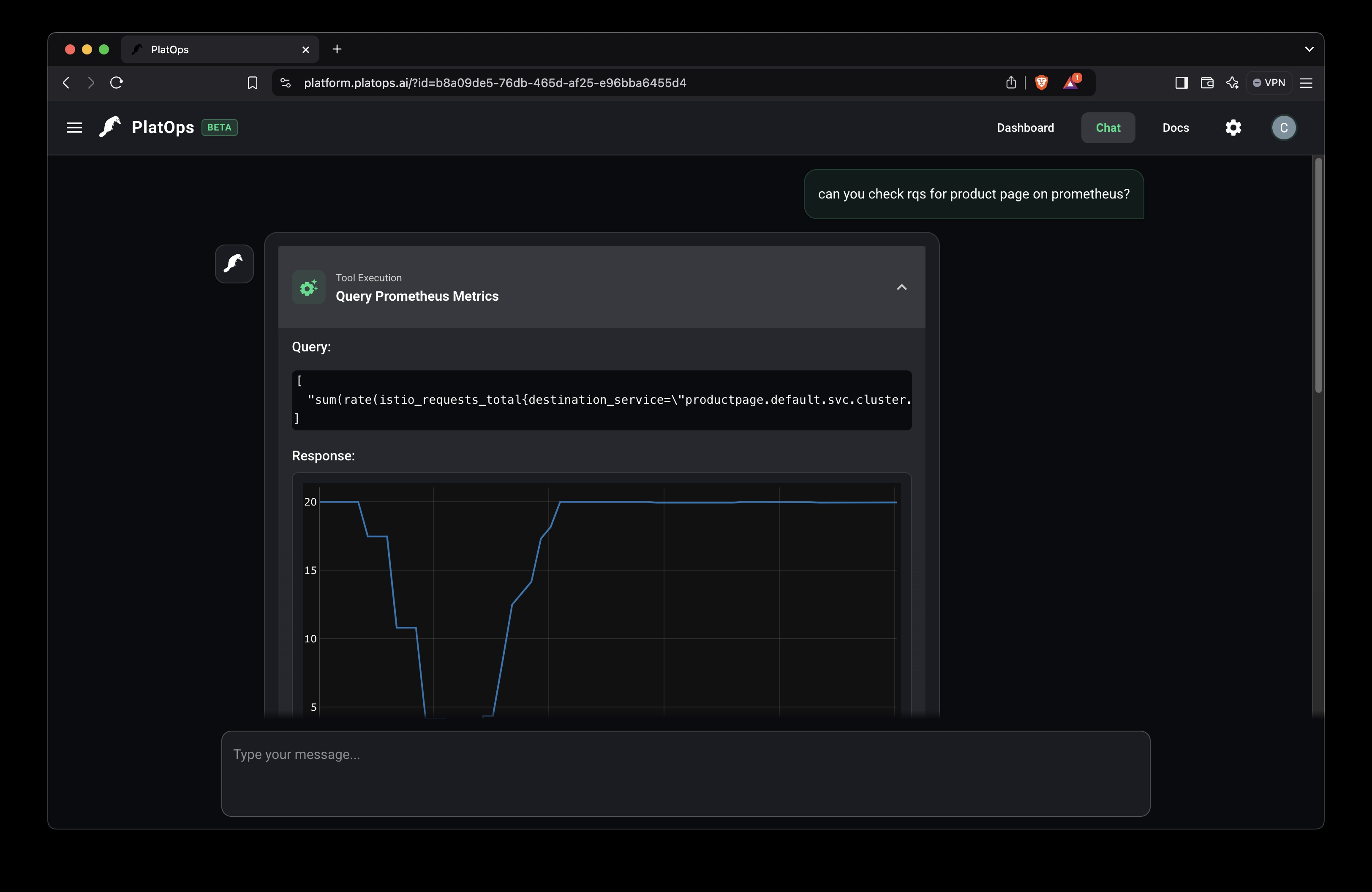Image resolution: width=1372 pixels, height=892 pixels.
Task: Click the settings gear icon
Action: point(1233,128)
